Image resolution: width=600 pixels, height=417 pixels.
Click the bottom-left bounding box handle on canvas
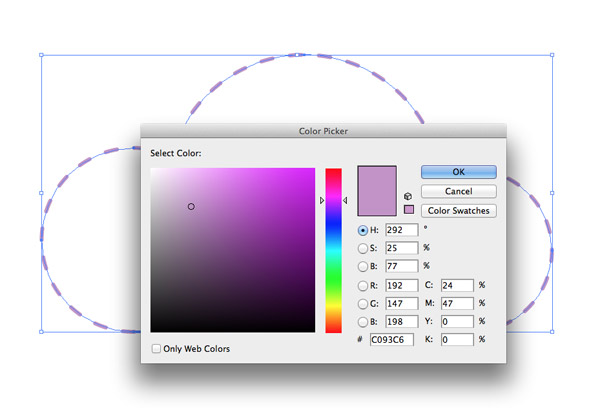point(41,332)
